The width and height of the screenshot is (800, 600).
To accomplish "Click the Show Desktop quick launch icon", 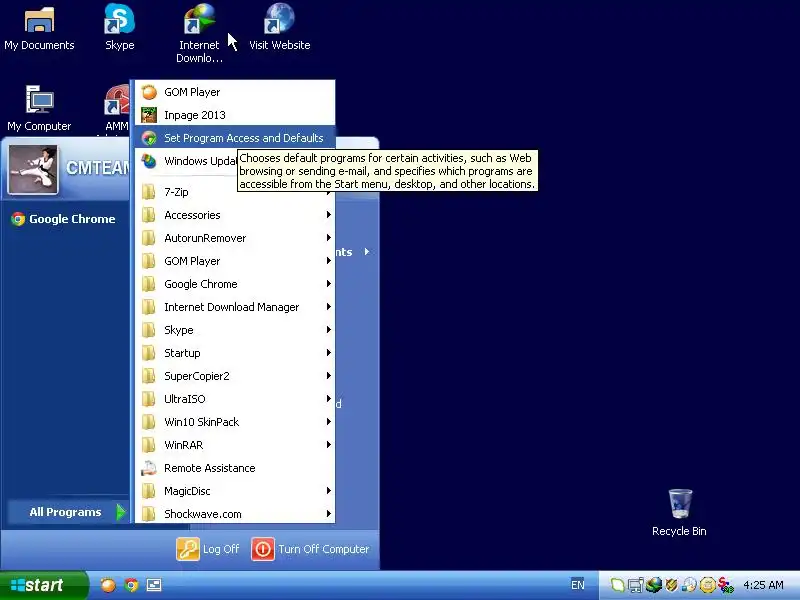I will pyautogui.click(x=154, y=585).
